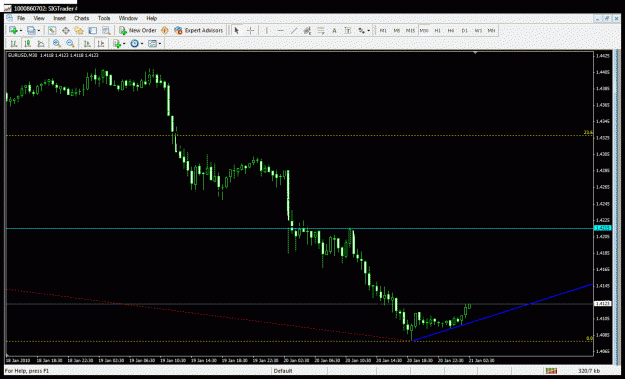The width and height of the screenshot is (625, 379).
Task: Select the M15 timeframe button
Action: tap(410, 30)
